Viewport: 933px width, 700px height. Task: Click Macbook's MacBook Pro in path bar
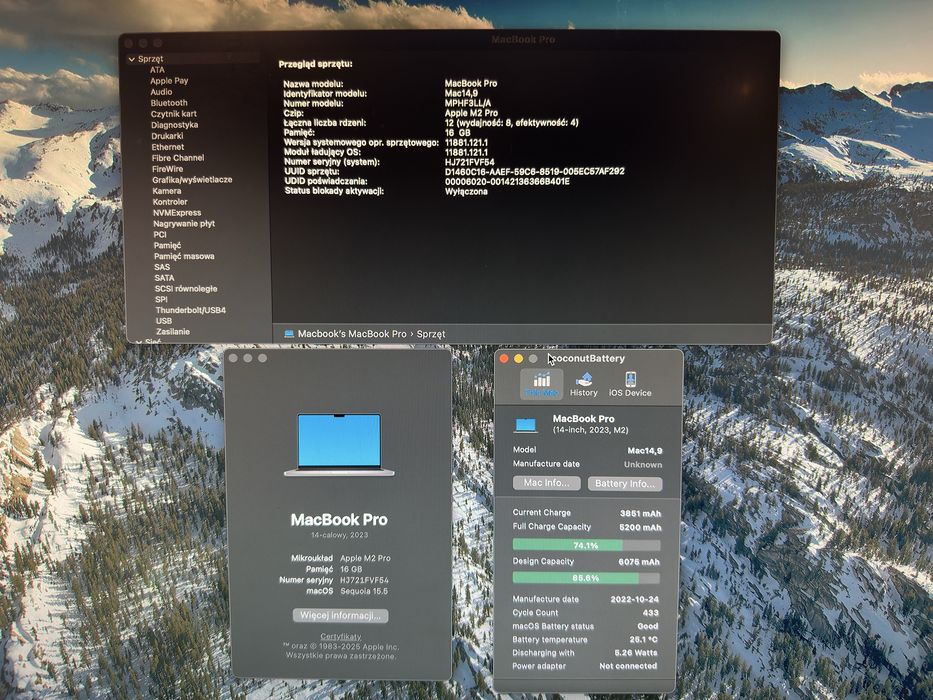tap(352, 333)
